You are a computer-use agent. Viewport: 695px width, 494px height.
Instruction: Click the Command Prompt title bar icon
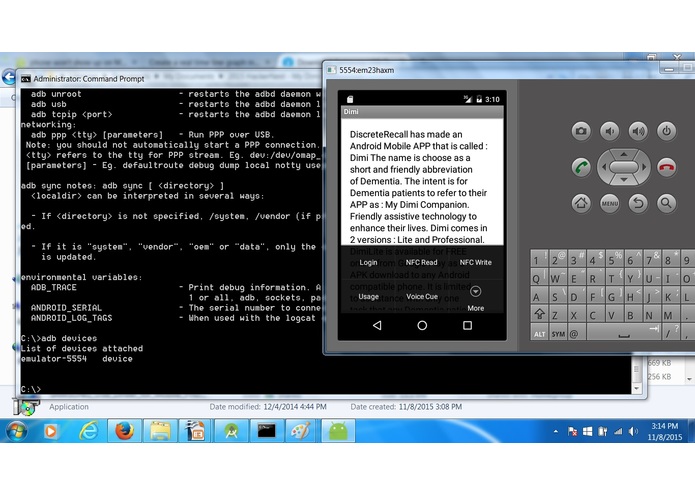click(26, 79)
